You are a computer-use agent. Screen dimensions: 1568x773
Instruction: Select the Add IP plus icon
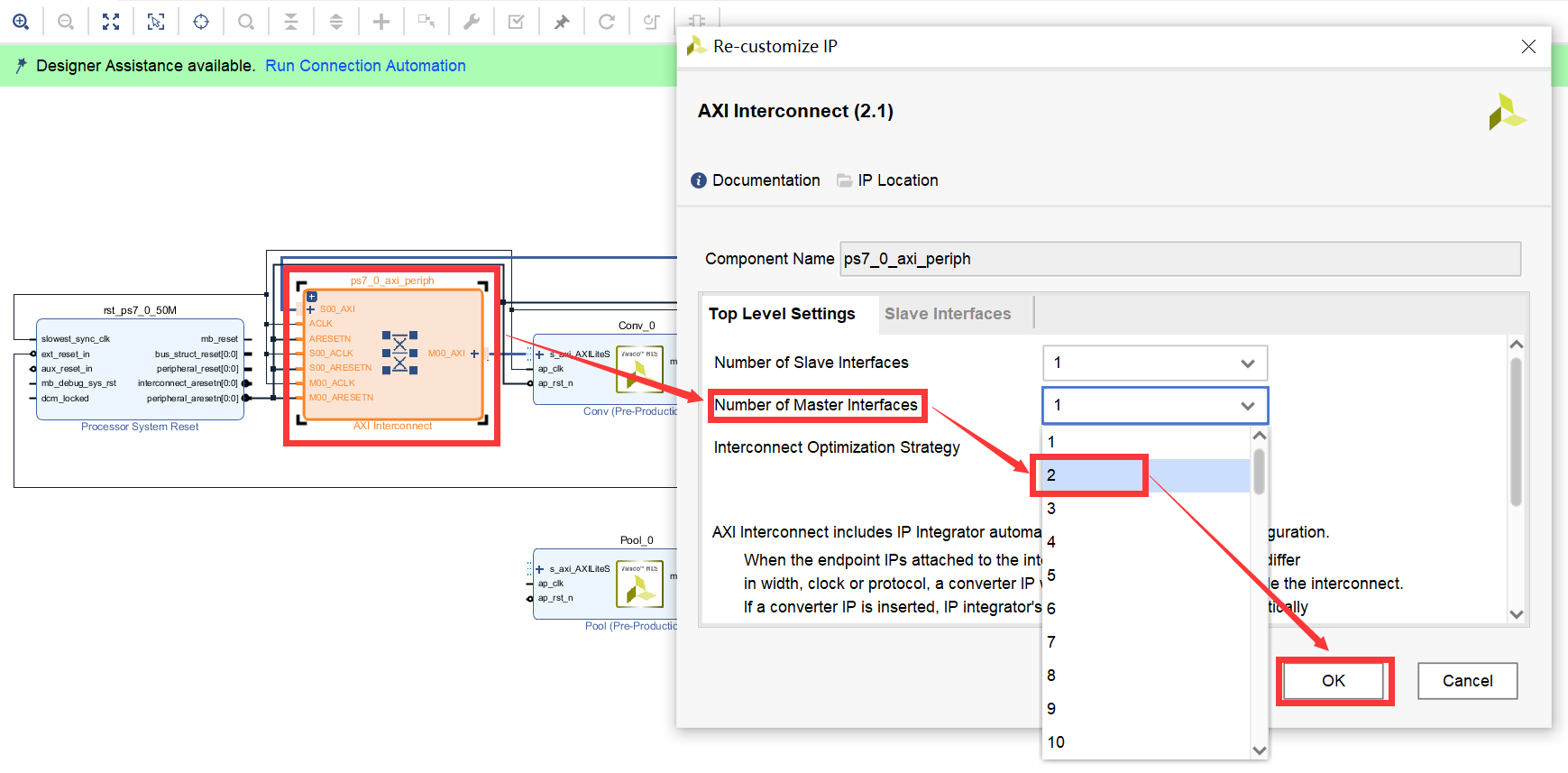(x=381, y=22)
